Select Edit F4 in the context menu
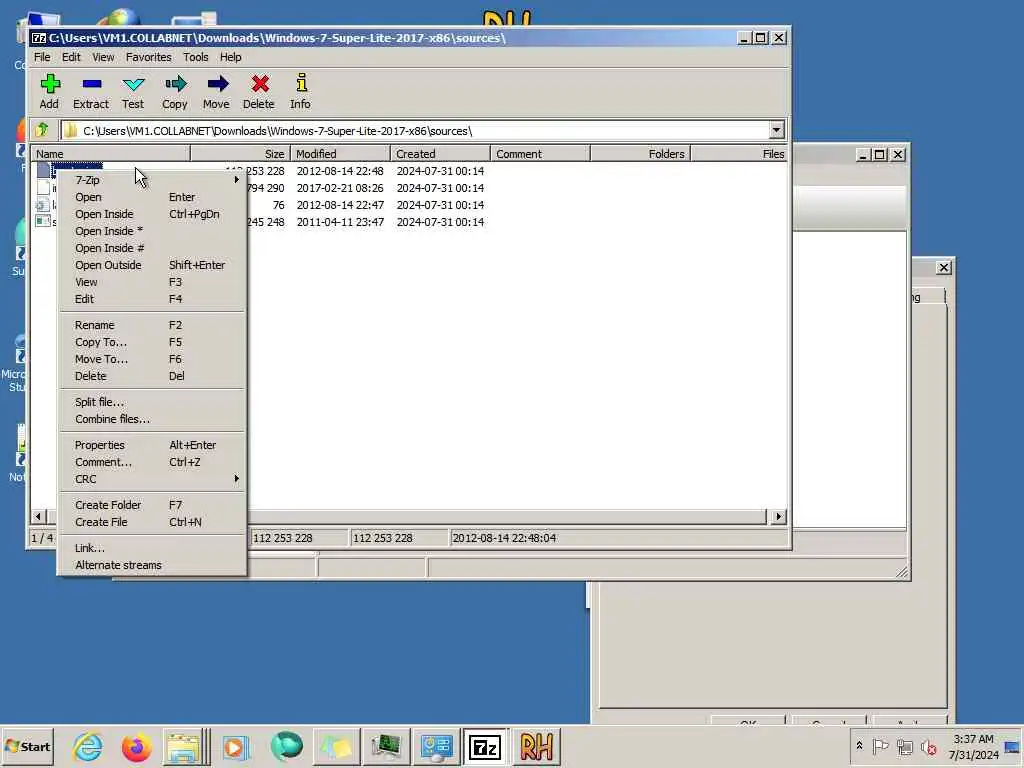The width and height of the screenshot is (1024, 768). (153, 298)
